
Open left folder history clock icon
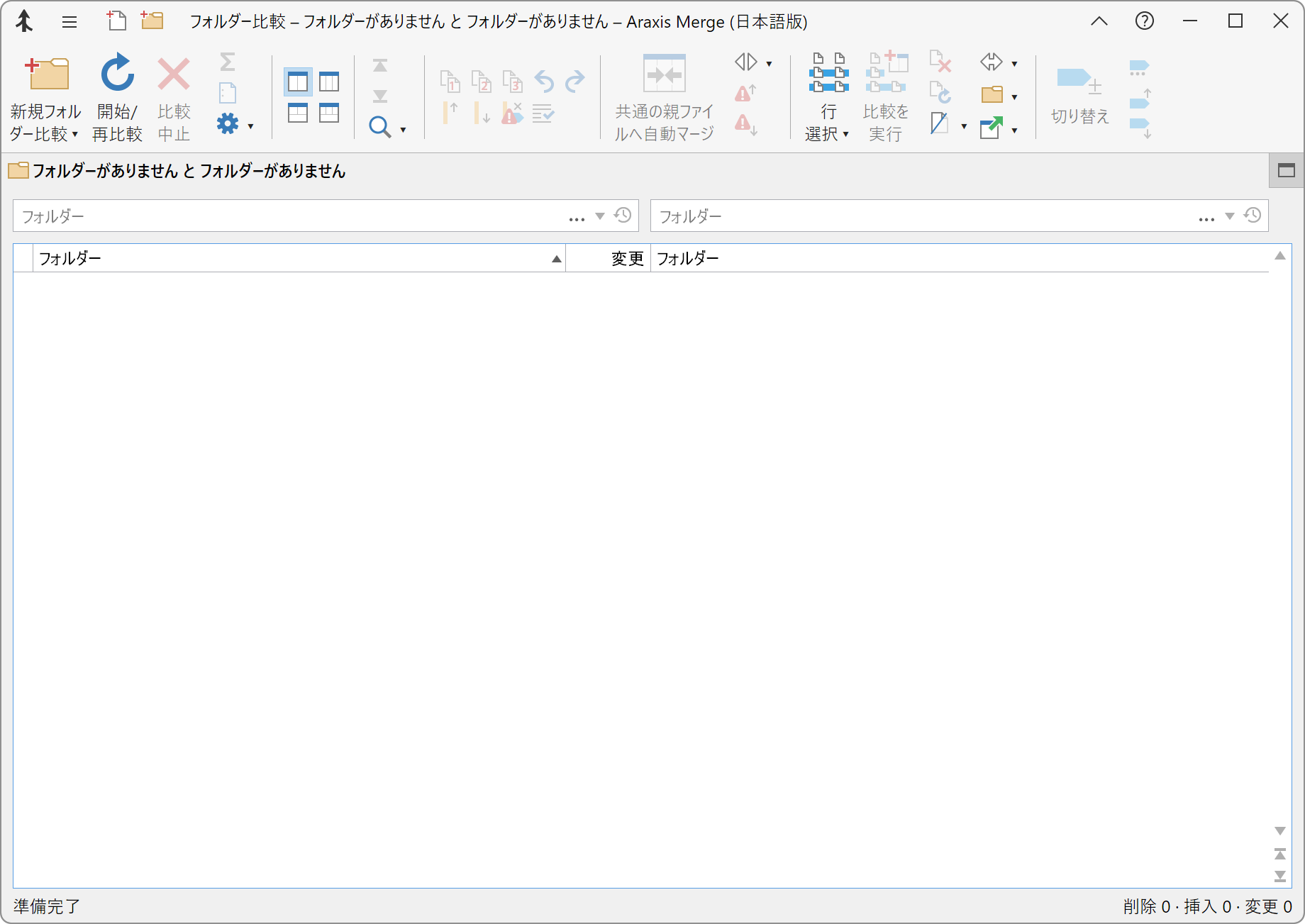point(623,216)
